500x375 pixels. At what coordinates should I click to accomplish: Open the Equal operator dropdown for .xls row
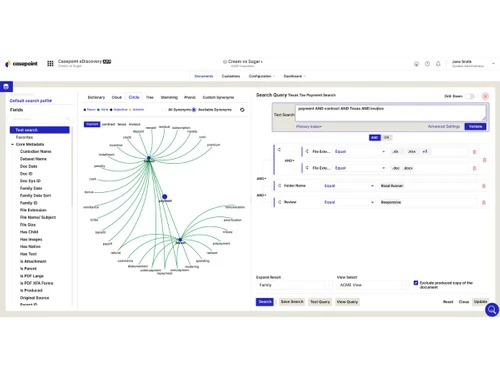pyautogui.click(x=360, y=152)
